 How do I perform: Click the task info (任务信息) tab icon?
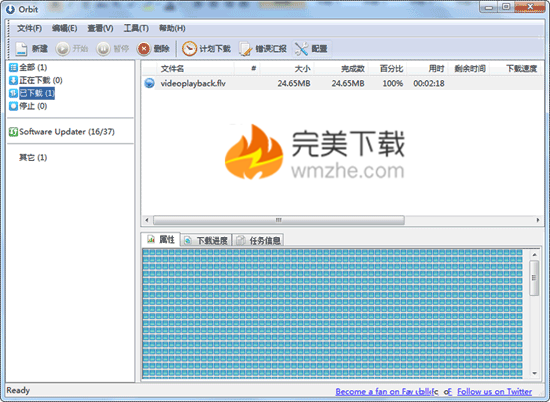pos(241,240)
